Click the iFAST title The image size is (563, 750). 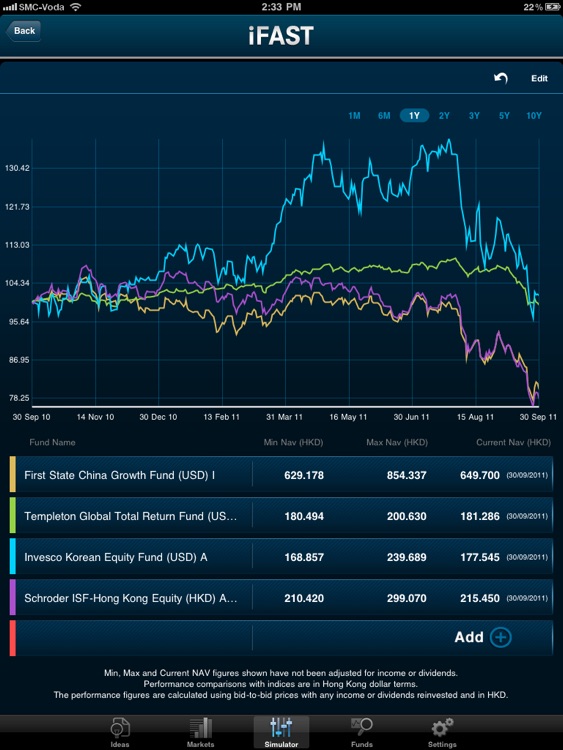(x=281, y=36)
